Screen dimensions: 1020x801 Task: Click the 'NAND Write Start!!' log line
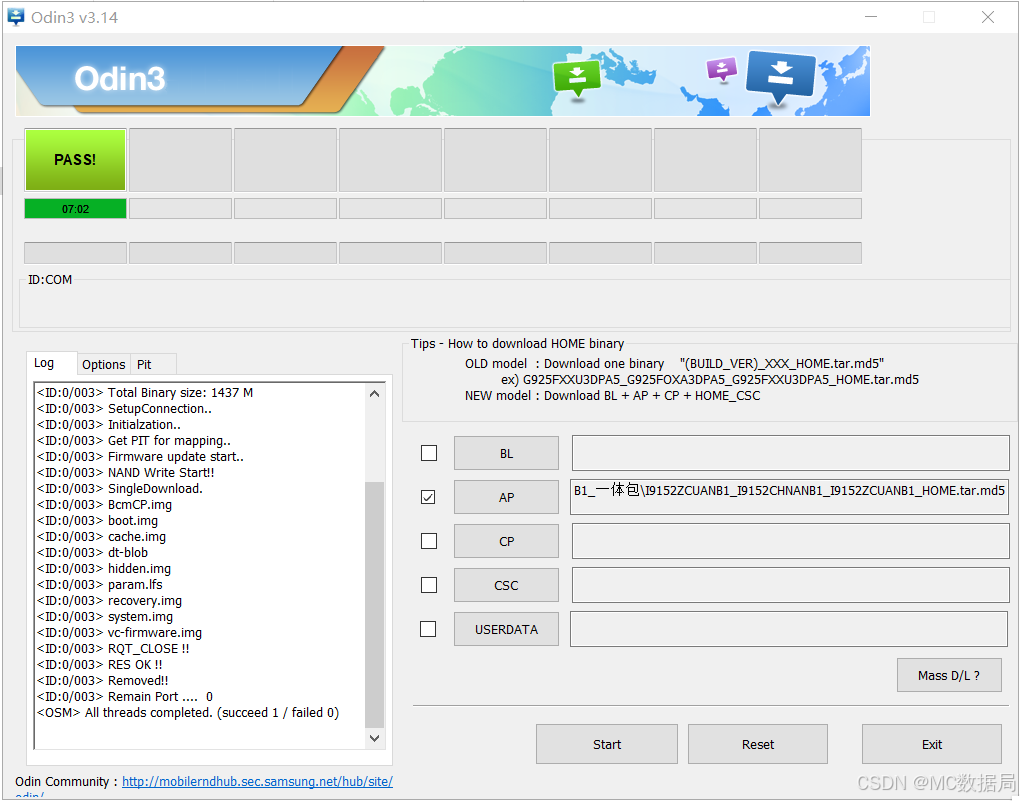click(x=126, y=472)
